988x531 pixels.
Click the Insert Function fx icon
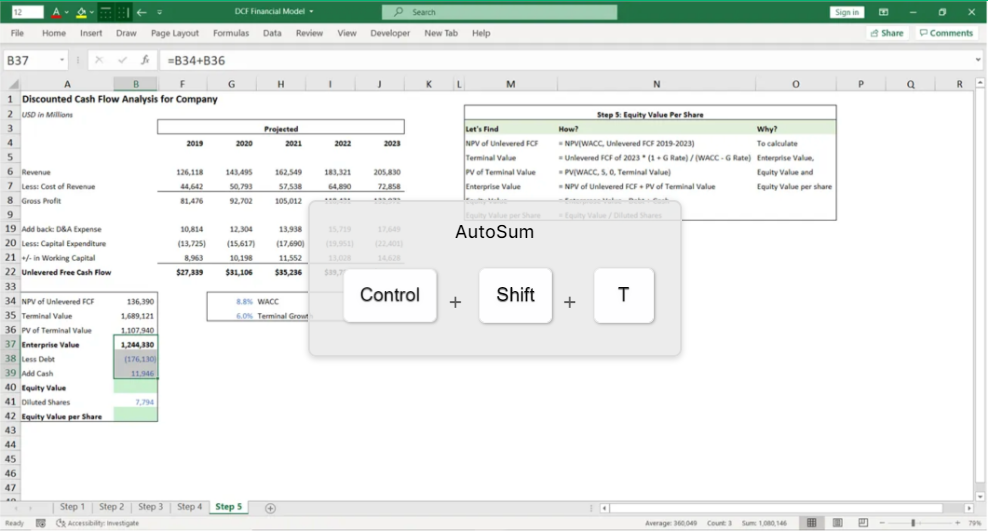coord(145,60)
